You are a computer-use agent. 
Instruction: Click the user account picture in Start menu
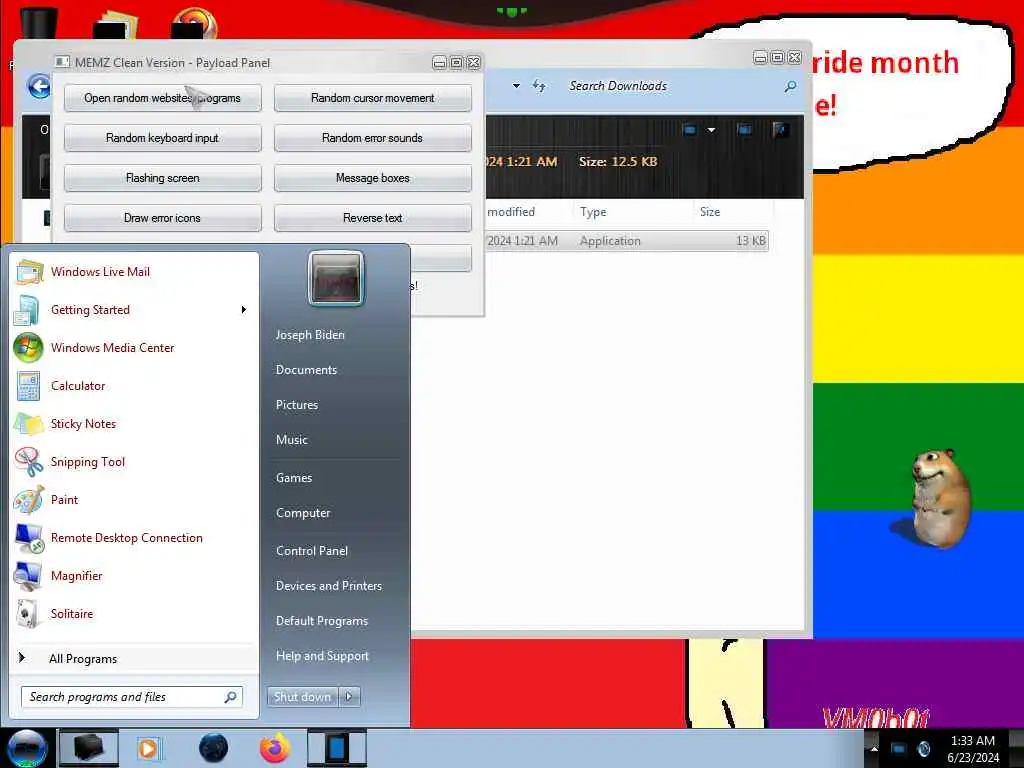coord(336,278)
